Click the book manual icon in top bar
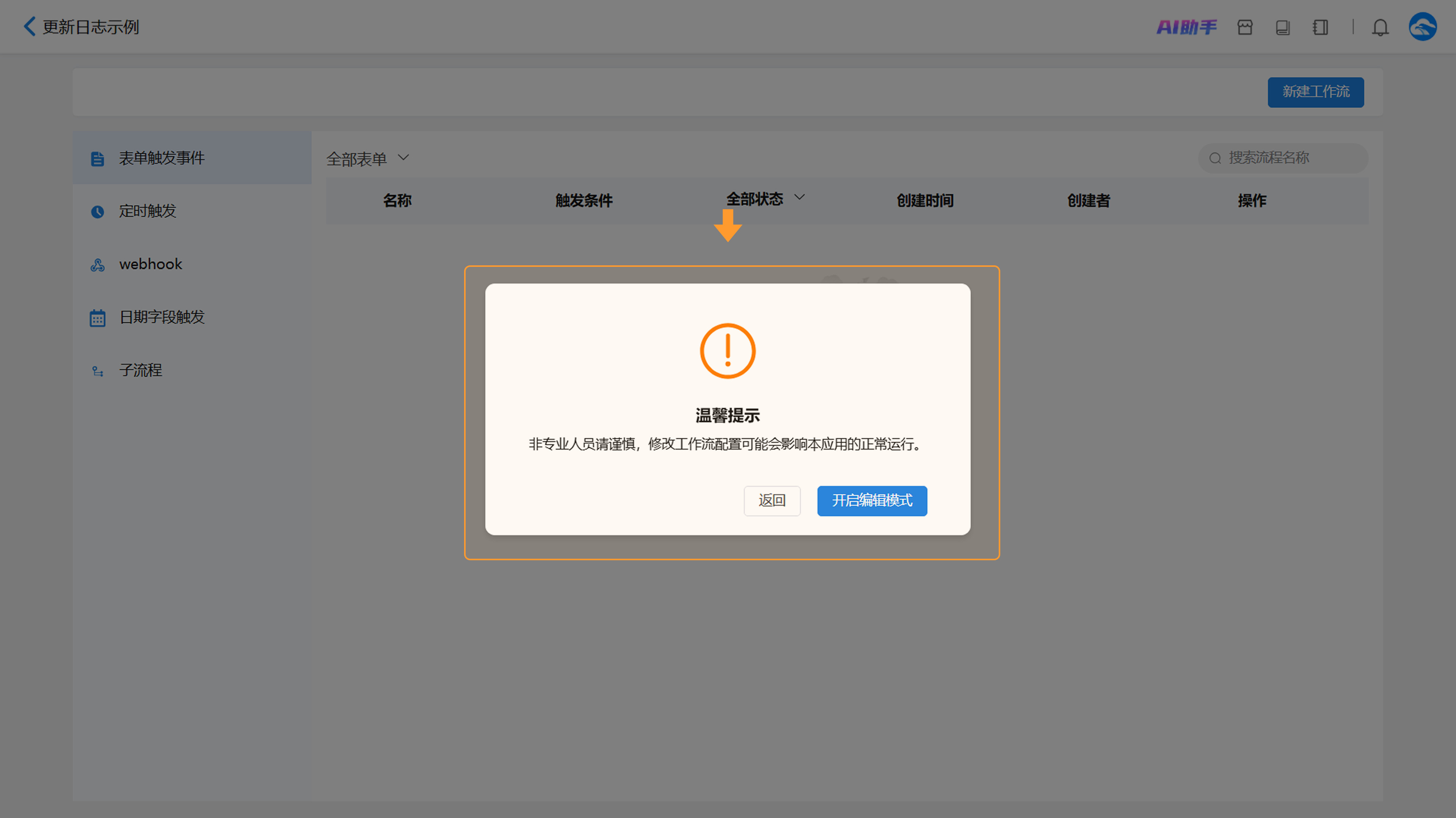The image size is (1456, 818). (x=1282, y=27)
